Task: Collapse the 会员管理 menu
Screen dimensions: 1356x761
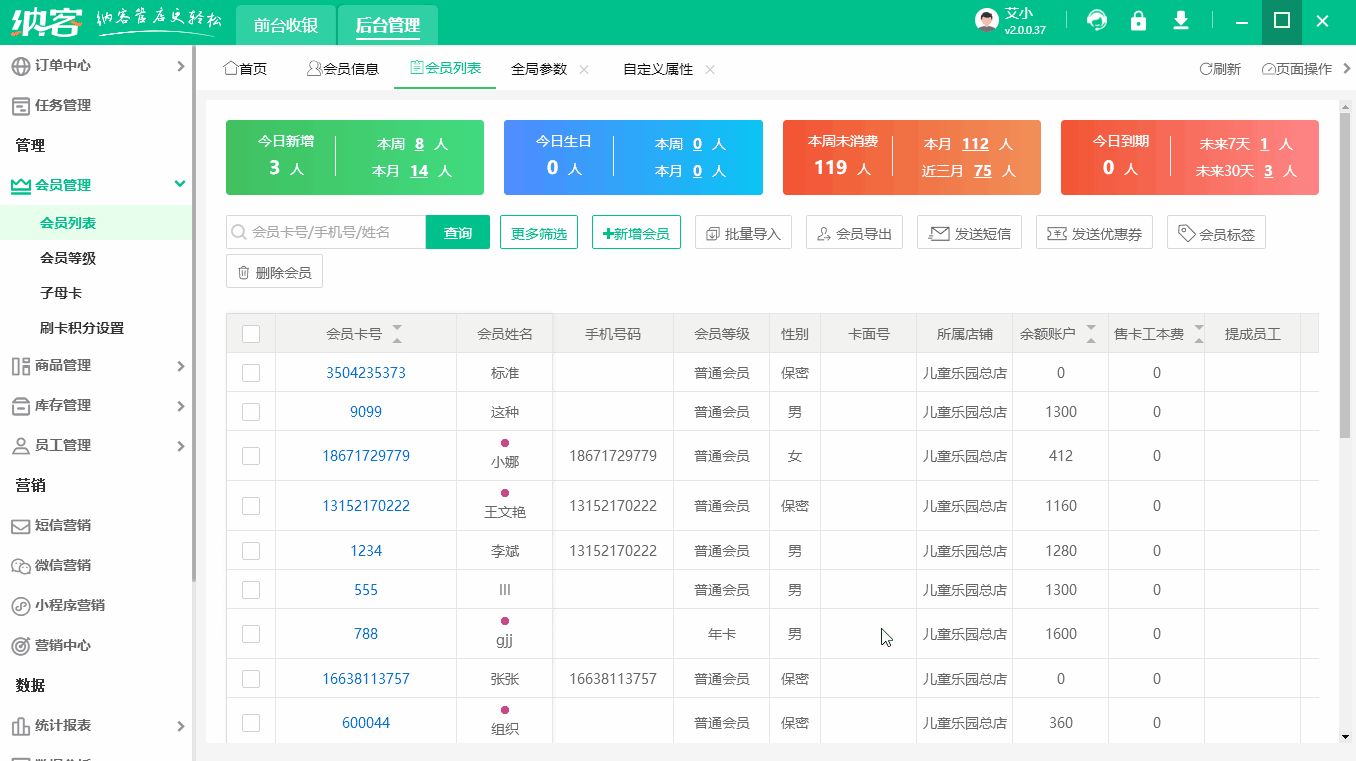Action: click(180, 185)
